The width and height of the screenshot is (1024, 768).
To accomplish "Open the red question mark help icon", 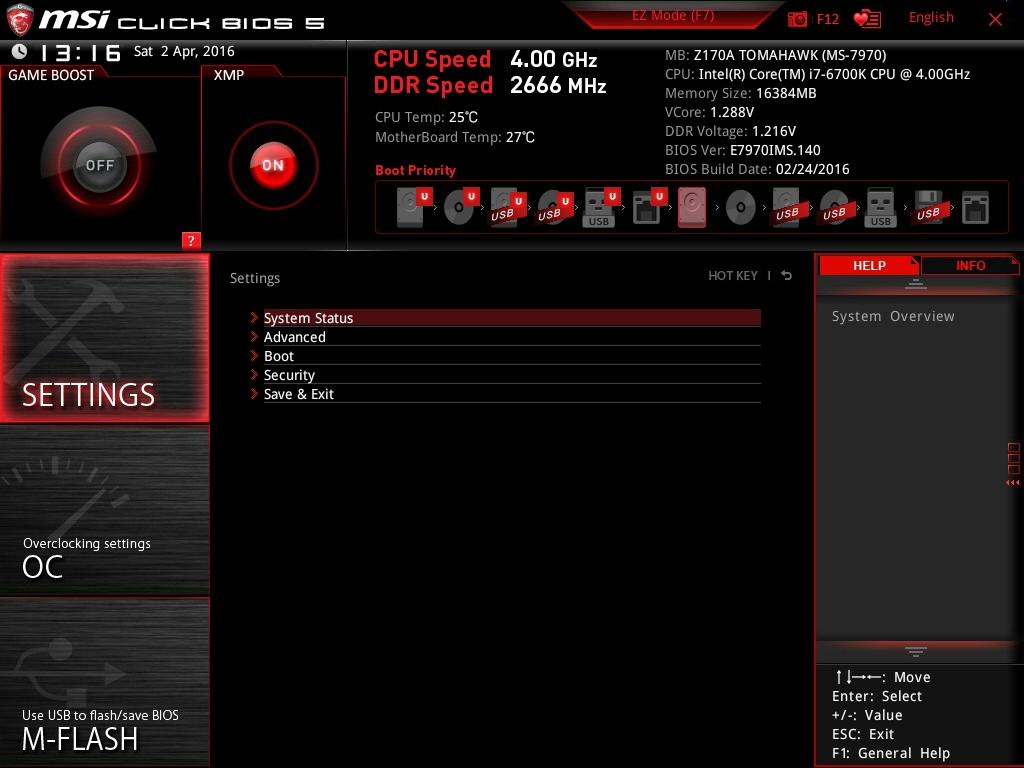I will [x=191, y=240].
